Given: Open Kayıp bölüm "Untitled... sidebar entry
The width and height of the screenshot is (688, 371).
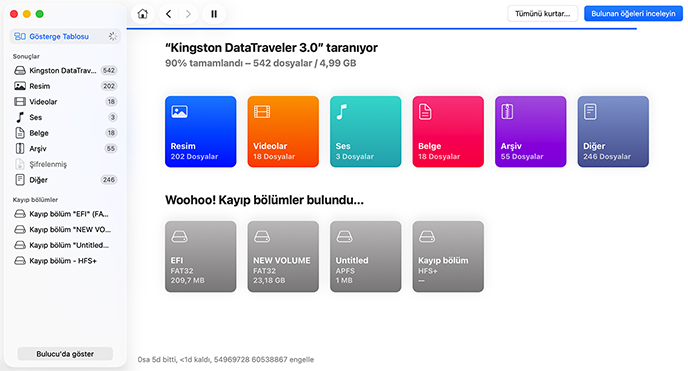Looking at the screenshot, I should pos(65,245).
